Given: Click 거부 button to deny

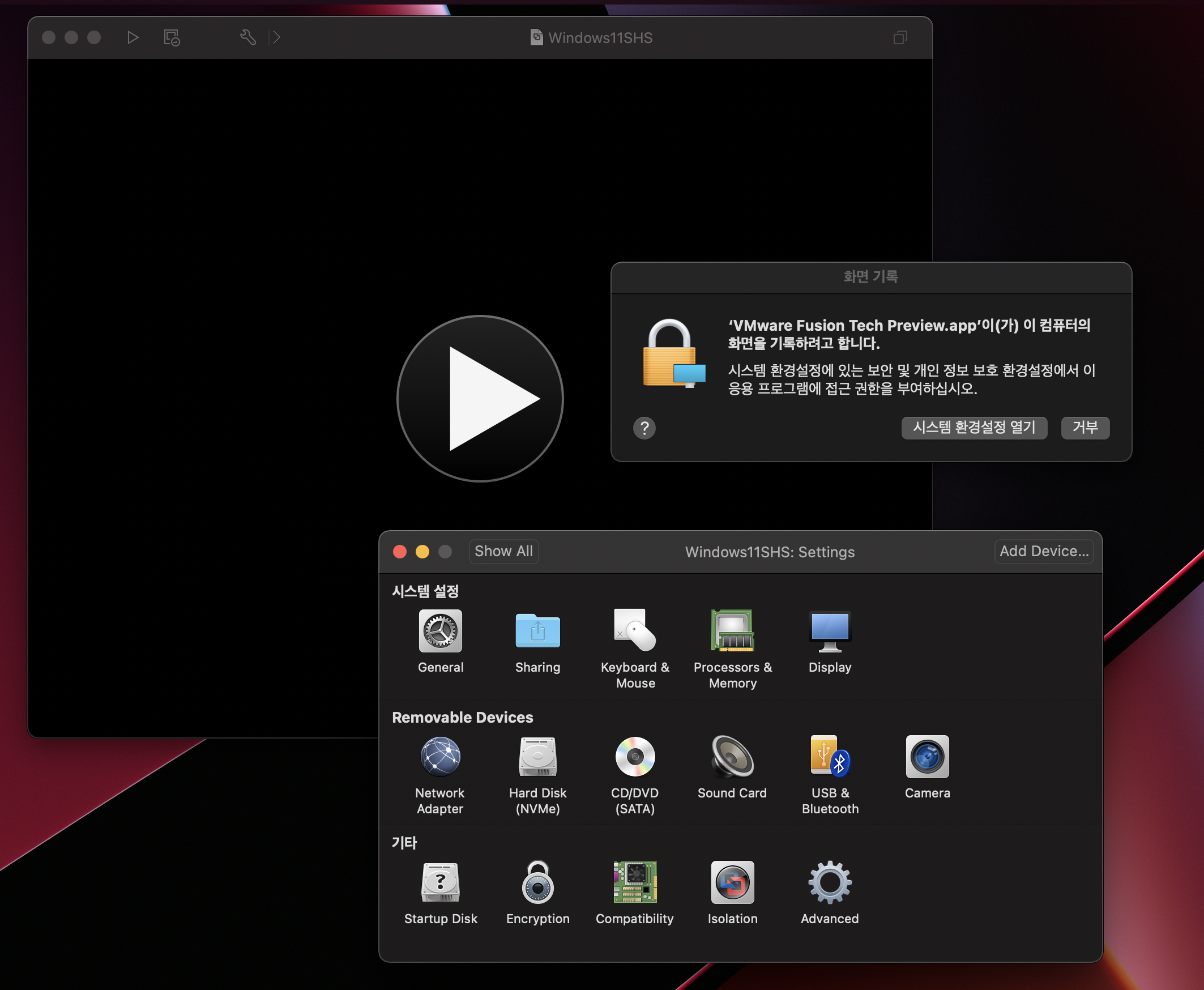Looking at the screenshot, I should (x=1086, y=428).
